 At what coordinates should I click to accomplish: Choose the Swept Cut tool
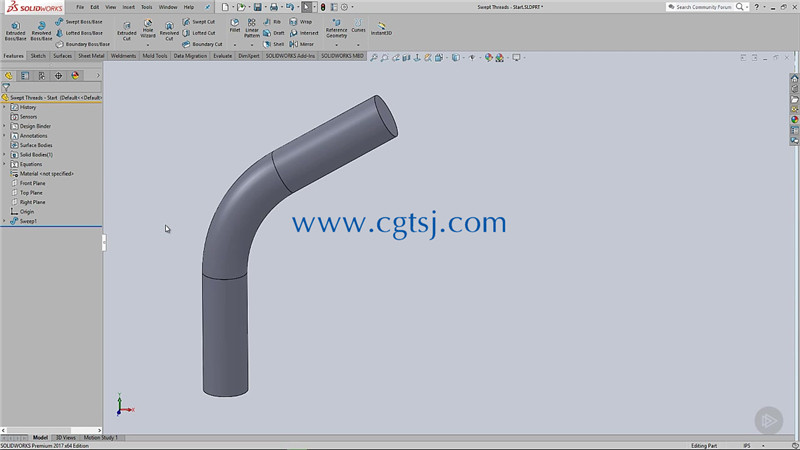point(199,22)
